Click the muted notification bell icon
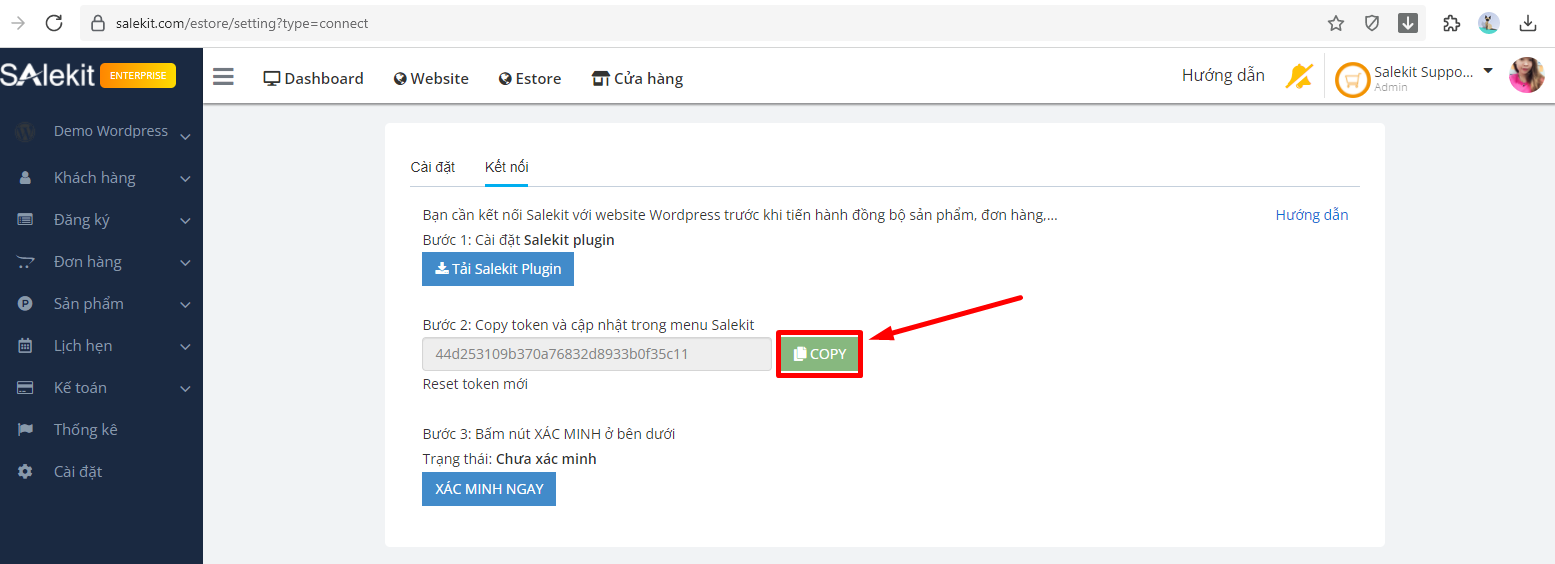The image size is (1555, 564). 1298,76
